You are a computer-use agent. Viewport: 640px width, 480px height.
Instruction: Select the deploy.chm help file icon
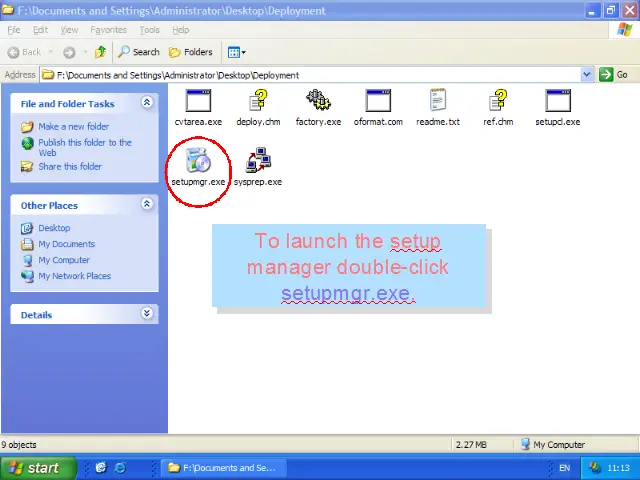click(x=258, y=100)
